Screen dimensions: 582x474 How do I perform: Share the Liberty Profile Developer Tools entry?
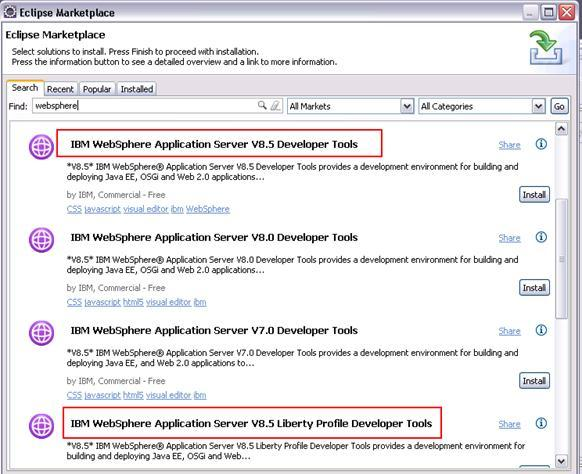pos(509,424)
